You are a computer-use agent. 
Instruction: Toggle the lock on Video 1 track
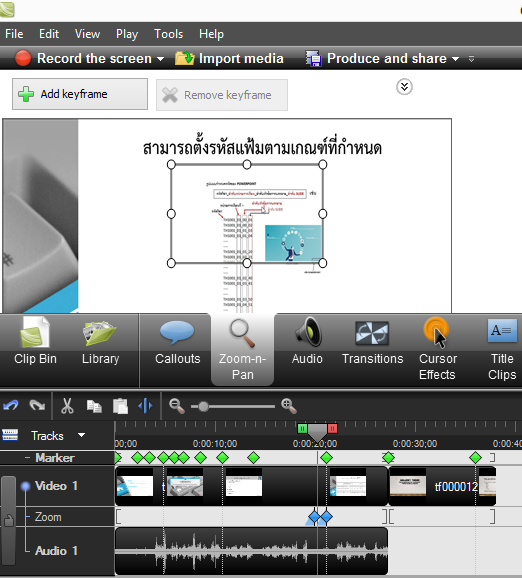(9, 520)
